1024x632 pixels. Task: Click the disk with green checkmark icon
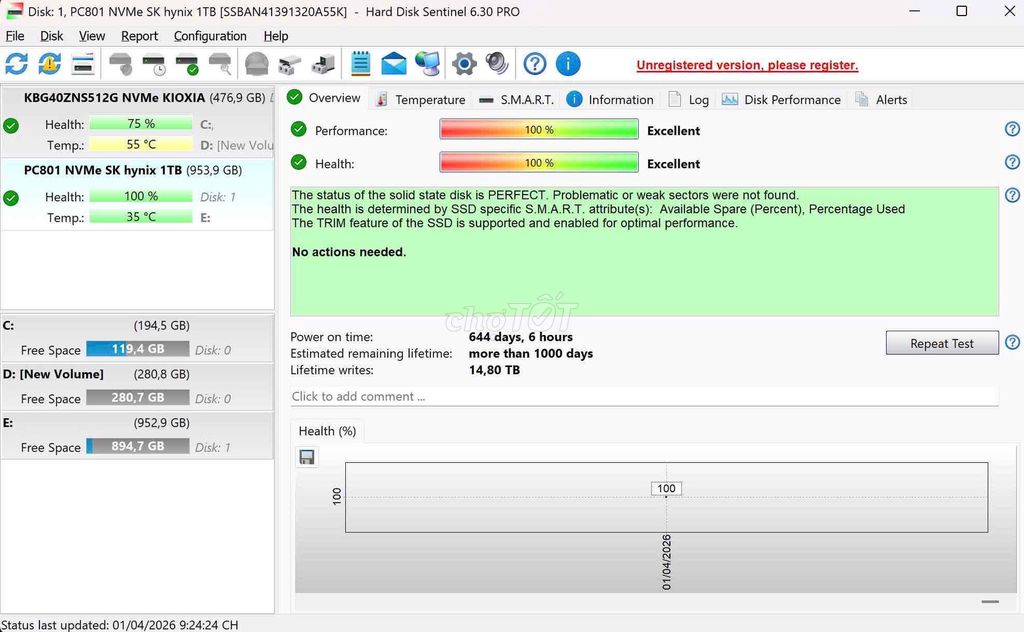click(187, 64)
